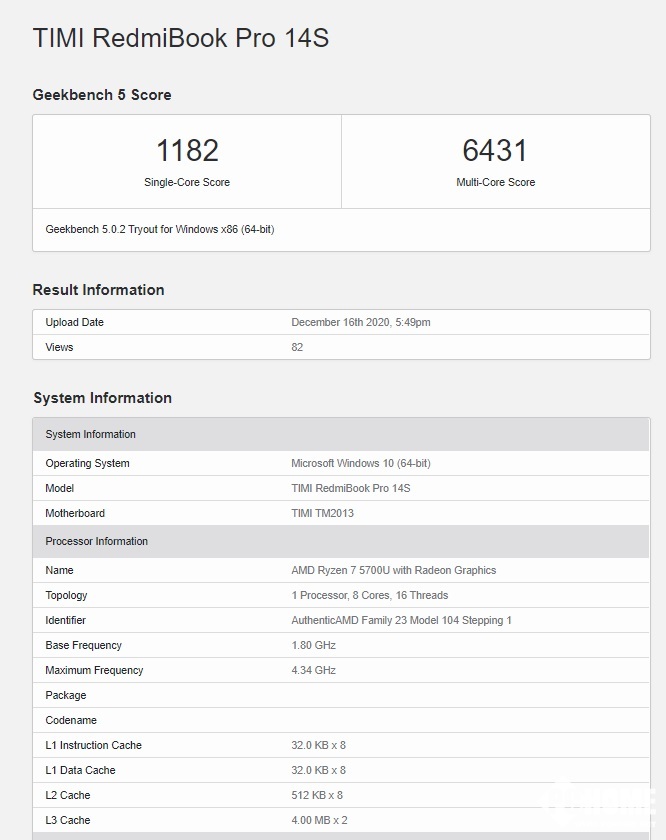666x840 pixels.
Task: Select the L3 Cache value 4.00 MB x 2
Action: [318, 820]
